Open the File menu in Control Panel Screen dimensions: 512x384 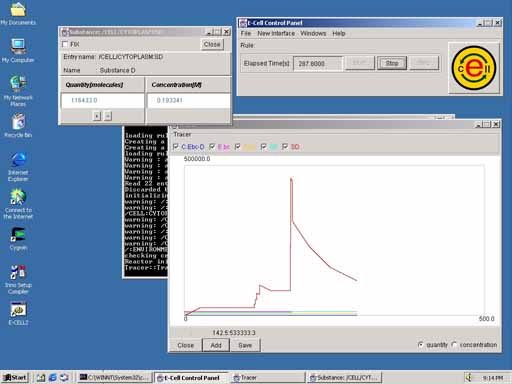[x=246, y=33]
